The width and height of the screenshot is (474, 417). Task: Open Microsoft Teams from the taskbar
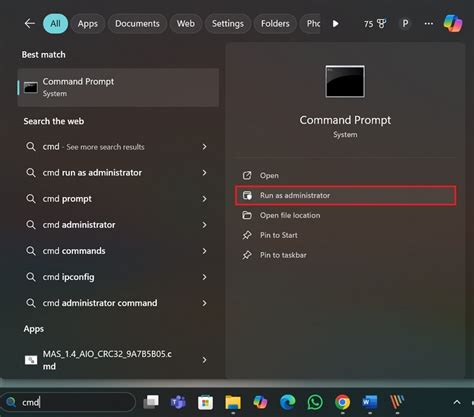[178, 402]
